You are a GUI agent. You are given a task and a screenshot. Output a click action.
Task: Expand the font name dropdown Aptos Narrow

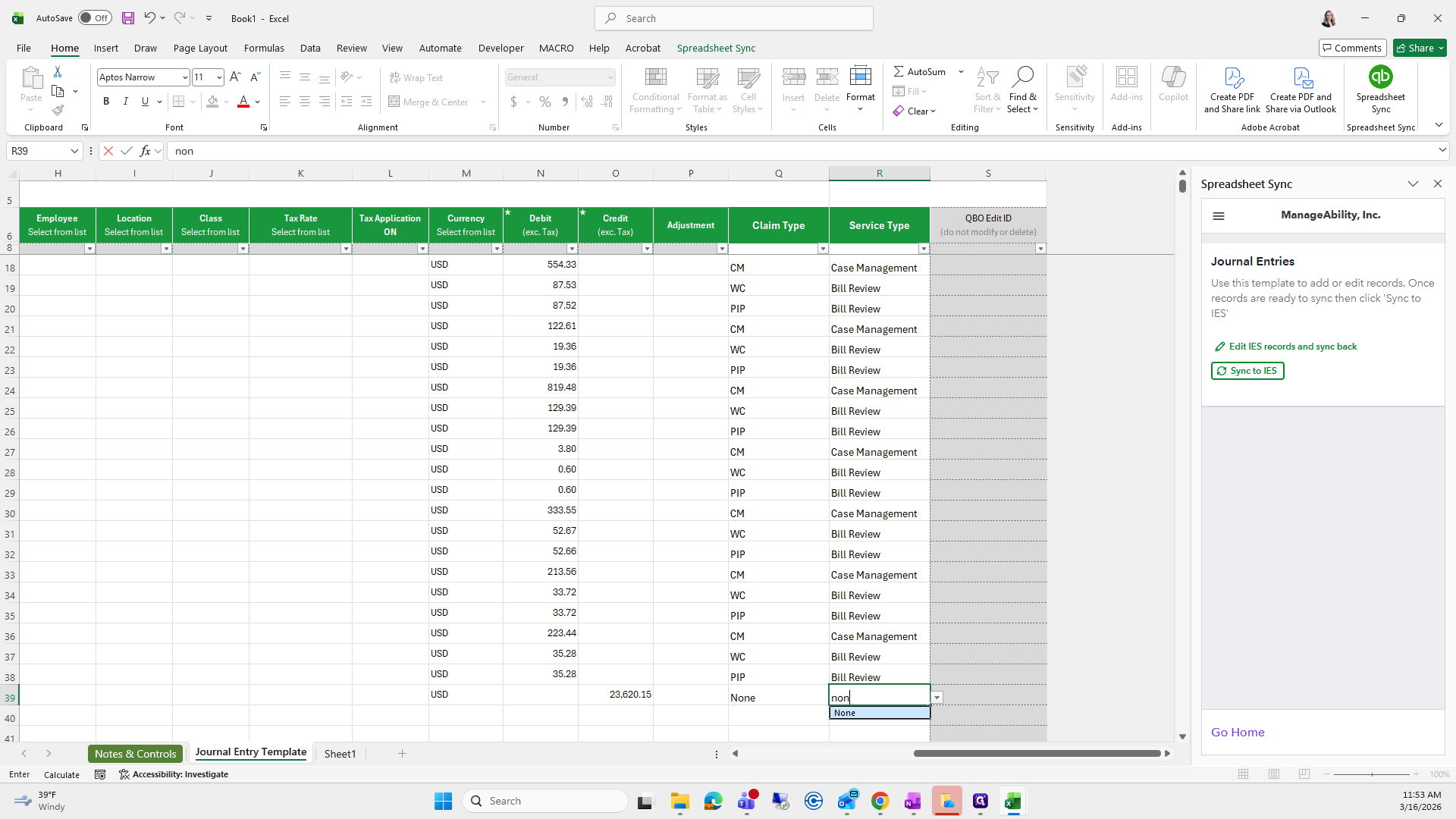tap(184, 77)
